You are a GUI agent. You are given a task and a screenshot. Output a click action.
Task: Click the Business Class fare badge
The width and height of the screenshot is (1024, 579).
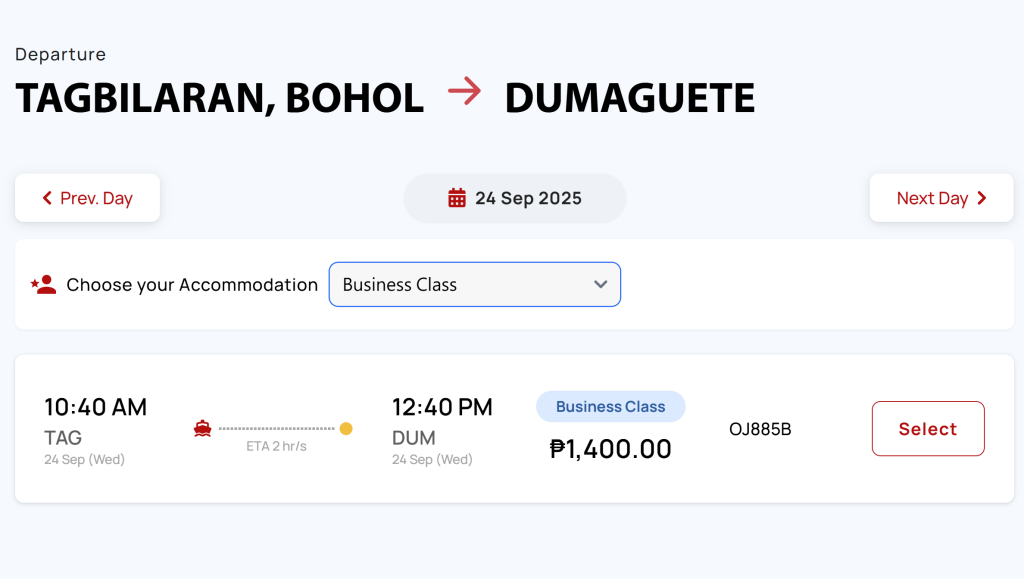pyautogui.click(x=611, y=407)
